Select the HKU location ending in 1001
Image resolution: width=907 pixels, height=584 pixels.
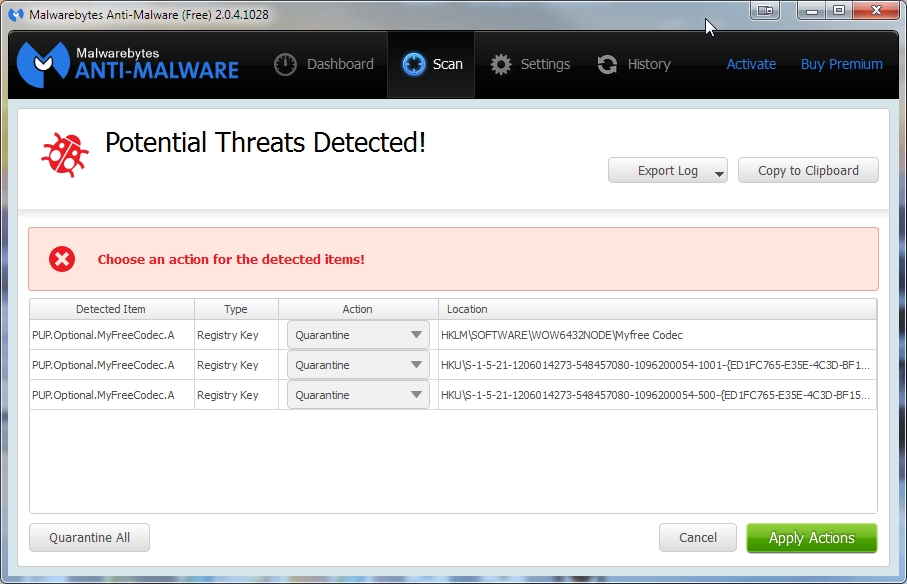(655, 365)
